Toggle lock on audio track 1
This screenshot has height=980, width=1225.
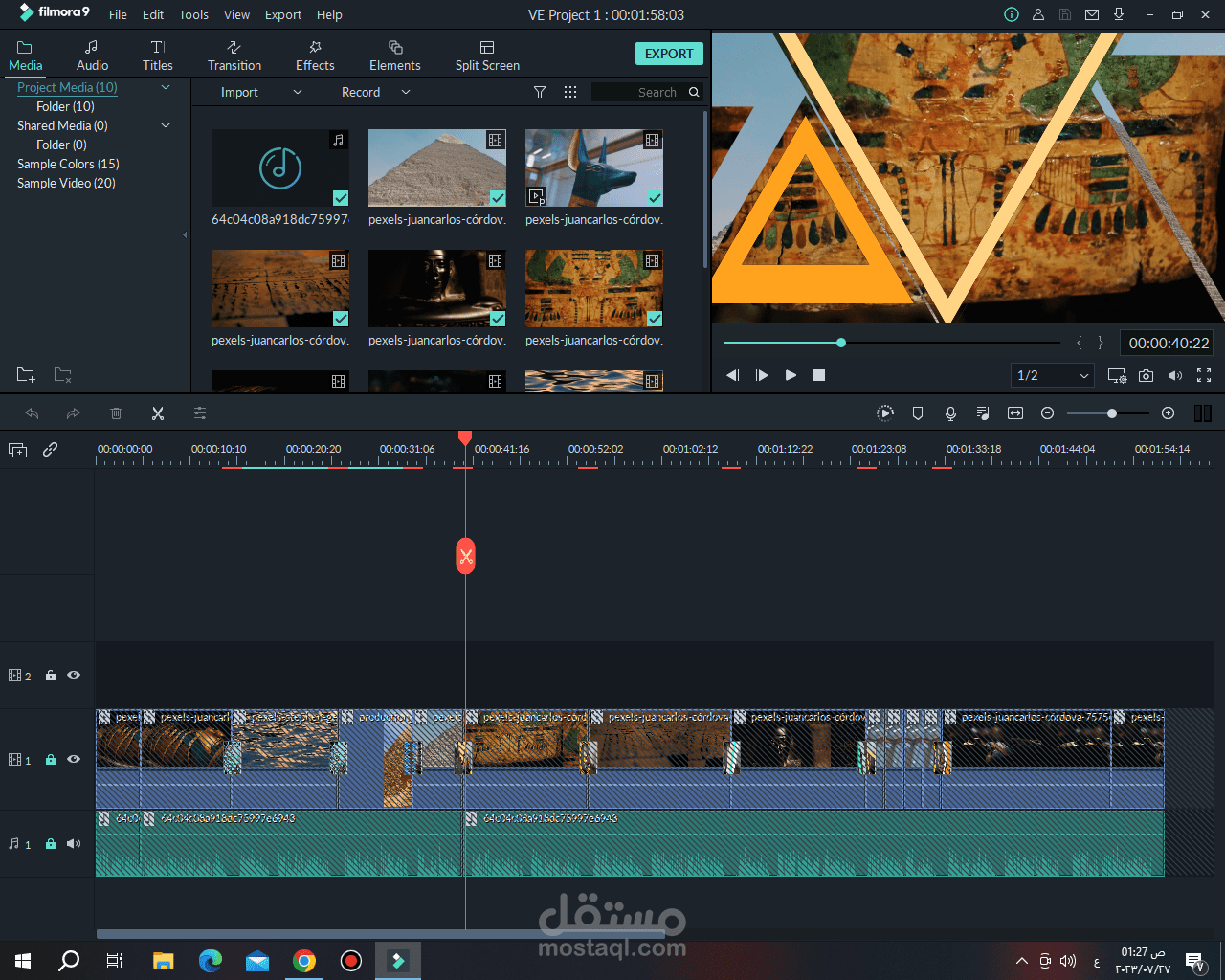coord(51,844)
